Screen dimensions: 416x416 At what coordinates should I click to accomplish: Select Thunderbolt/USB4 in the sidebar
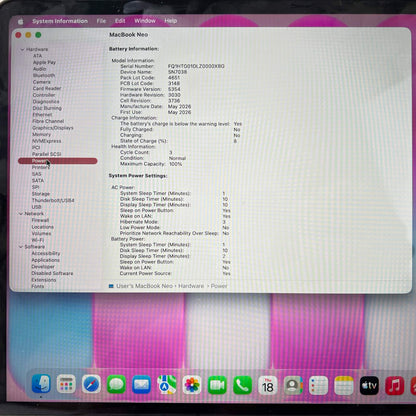53,200
